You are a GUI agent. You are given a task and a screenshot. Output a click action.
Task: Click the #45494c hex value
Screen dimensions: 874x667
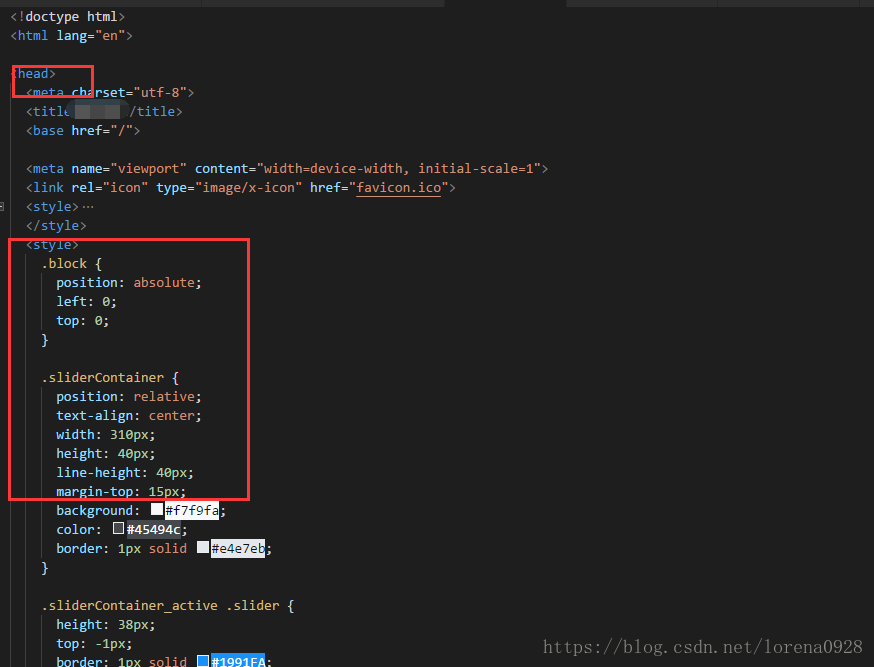pyautogui.click(x=153, y=529)
